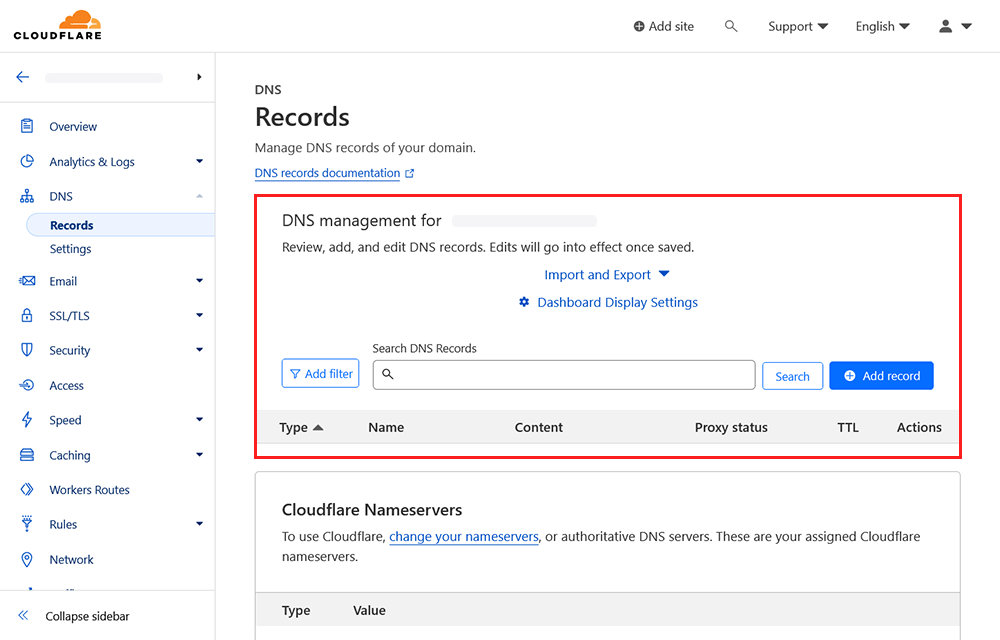Expand the Caching submenu arrow
1000x640 pixels.
point(200,455)
